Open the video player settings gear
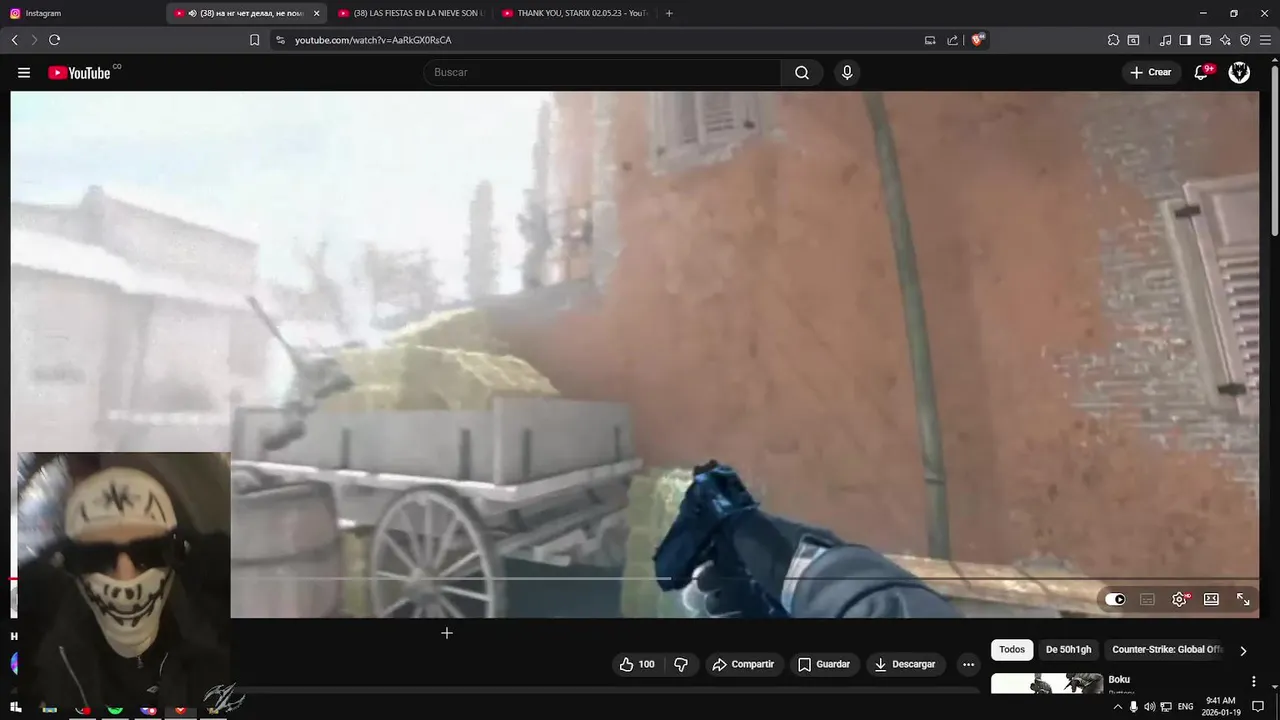Screen dimensions: 1280x720 tap(1180, 599)
